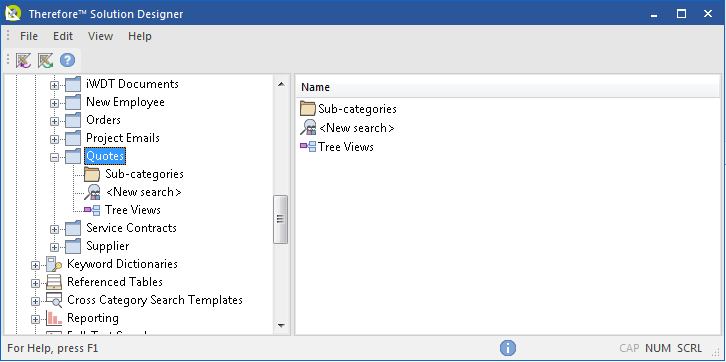Open the Help menu
Screen dimensions: 726x362
click(x=140, y=36)
